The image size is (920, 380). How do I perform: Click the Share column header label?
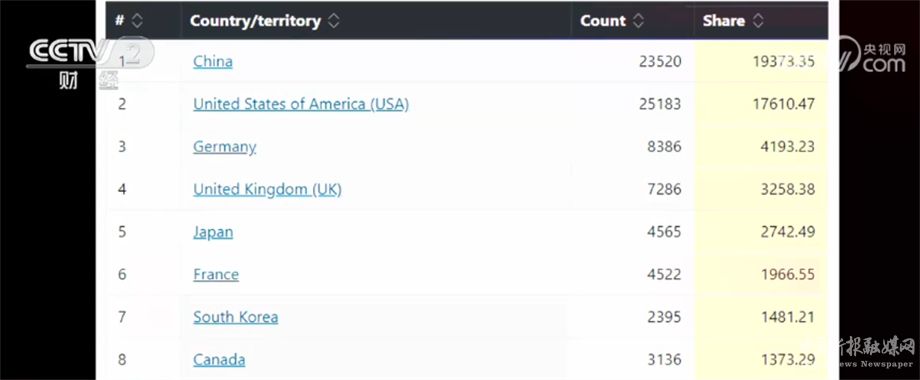723,21
